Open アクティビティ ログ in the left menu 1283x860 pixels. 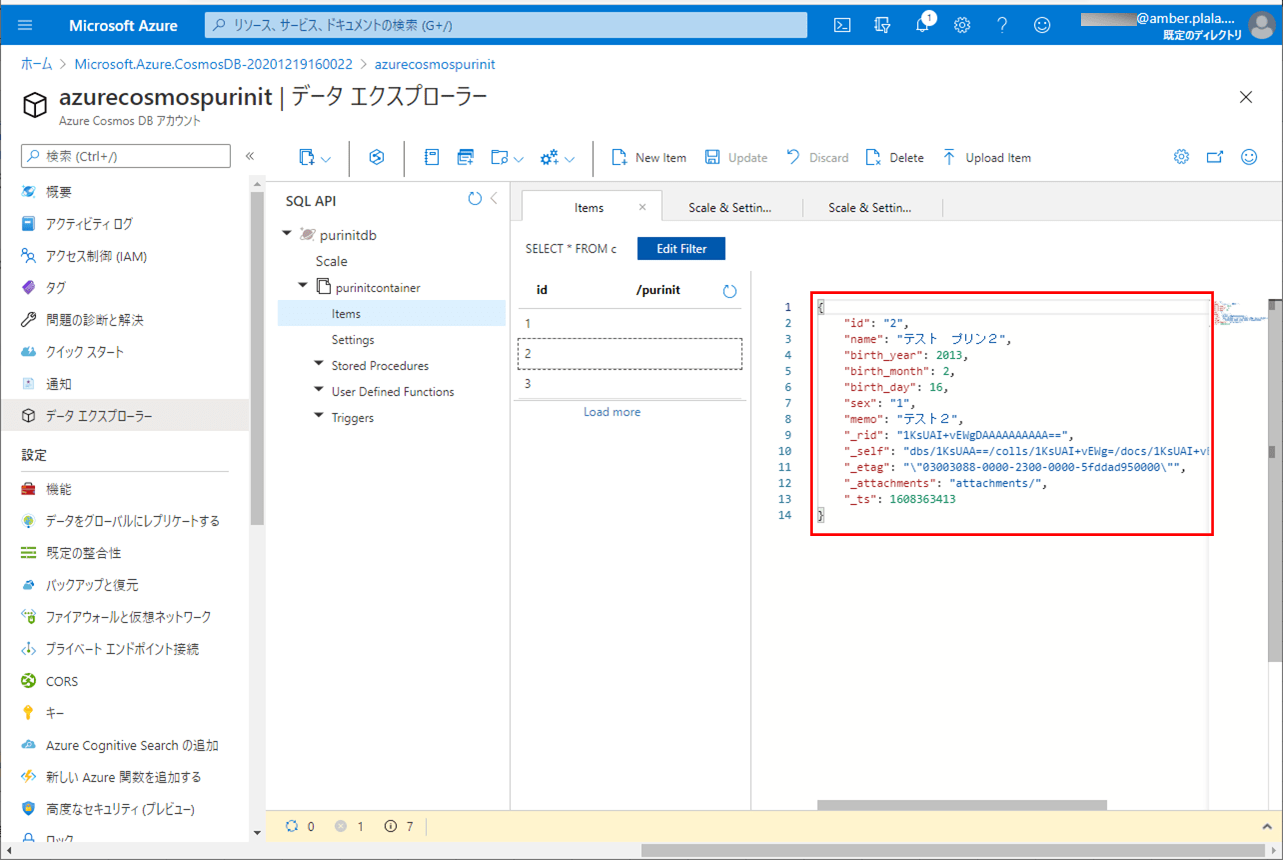(x=125, y=224)
